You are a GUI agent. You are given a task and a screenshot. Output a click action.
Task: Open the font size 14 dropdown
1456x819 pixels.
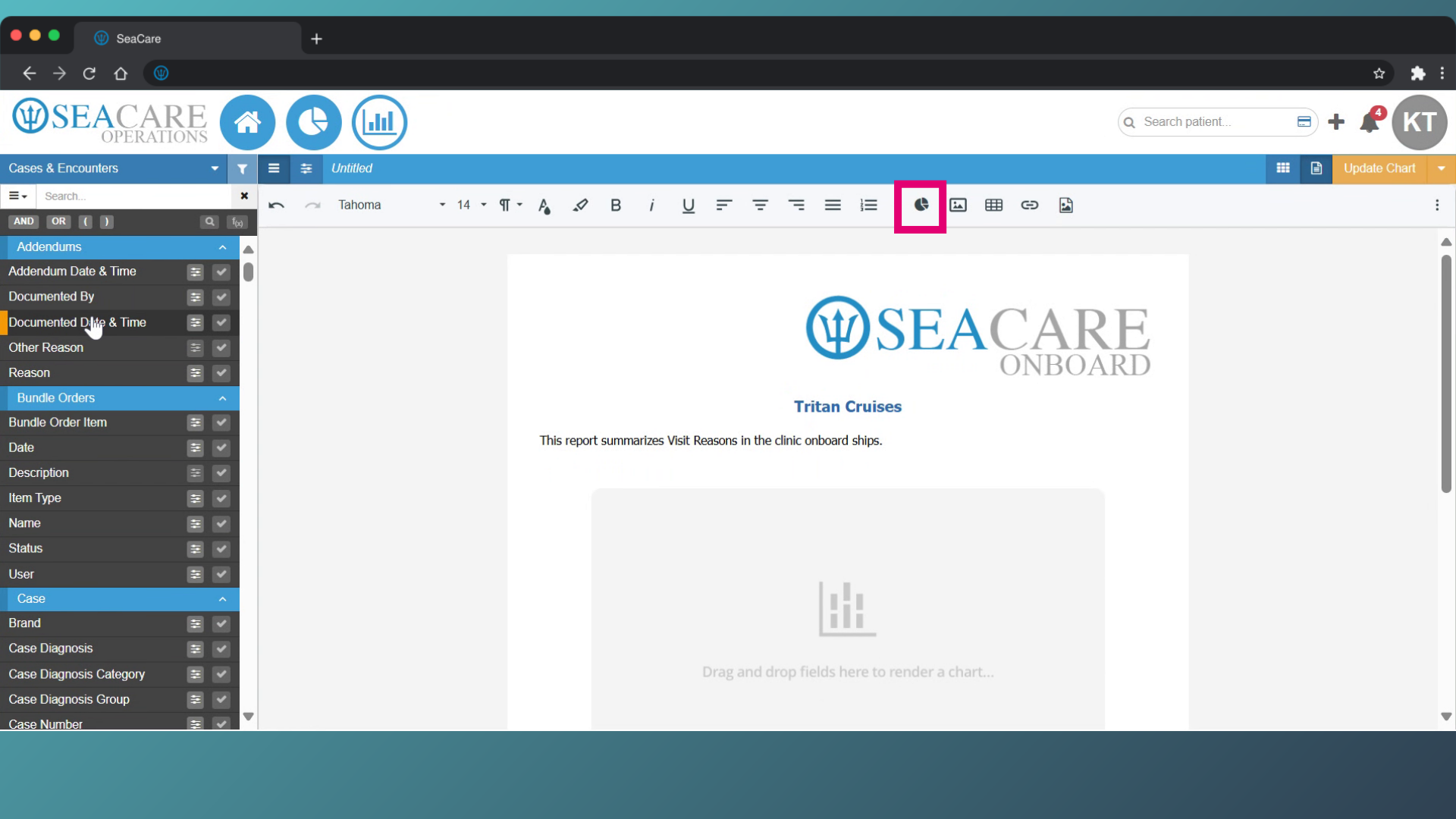(471, 206)
